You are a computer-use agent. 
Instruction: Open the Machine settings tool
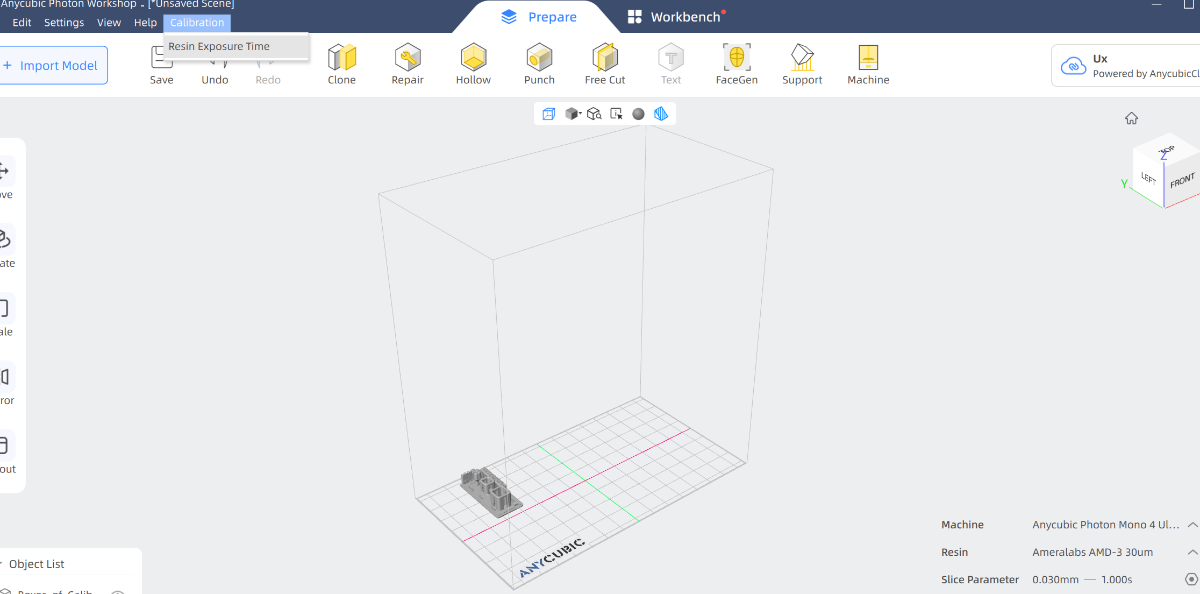868,65
